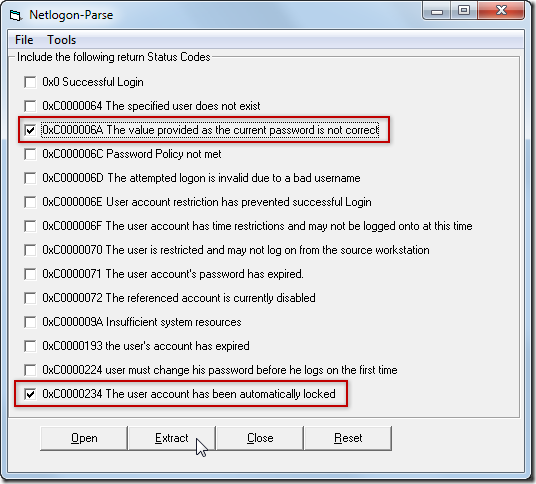Check 0xC0000224 must change password option

pos(30,370)
